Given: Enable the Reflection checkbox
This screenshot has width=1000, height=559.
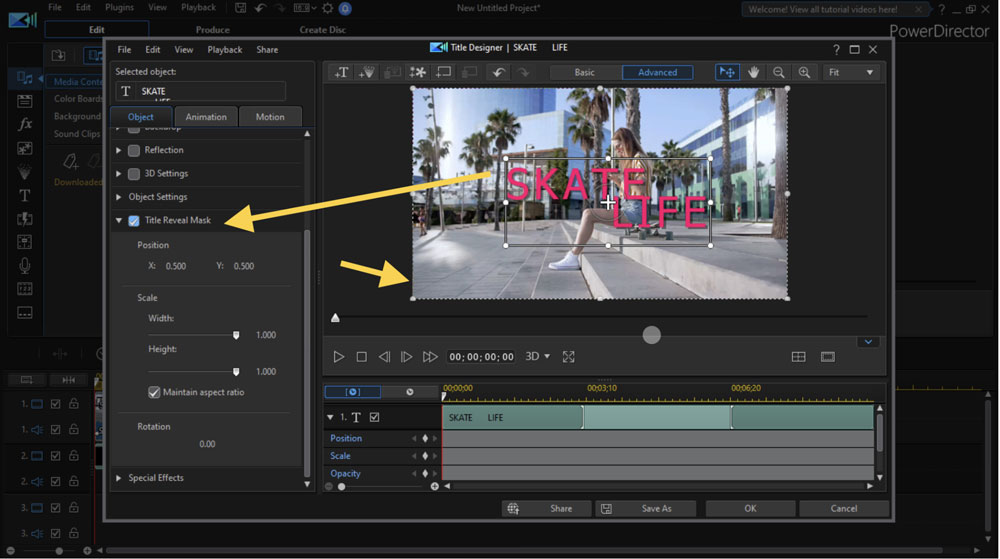Looking at the screenshot, I should click(134, 150).
